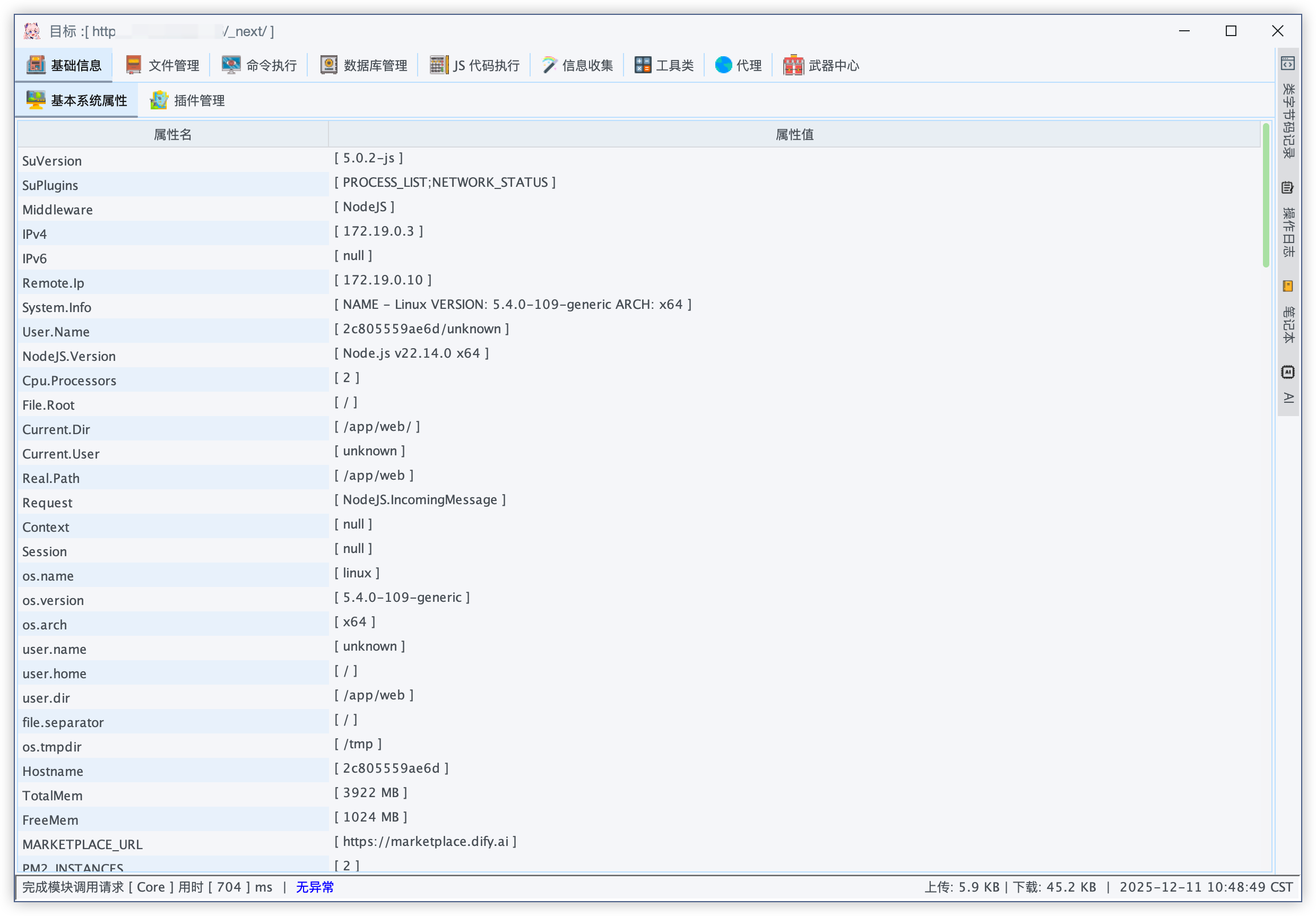Switch to the 插件管理 plugin manager tab
Viewport: 1316px width, 916px height.
[x=187, y=100]
